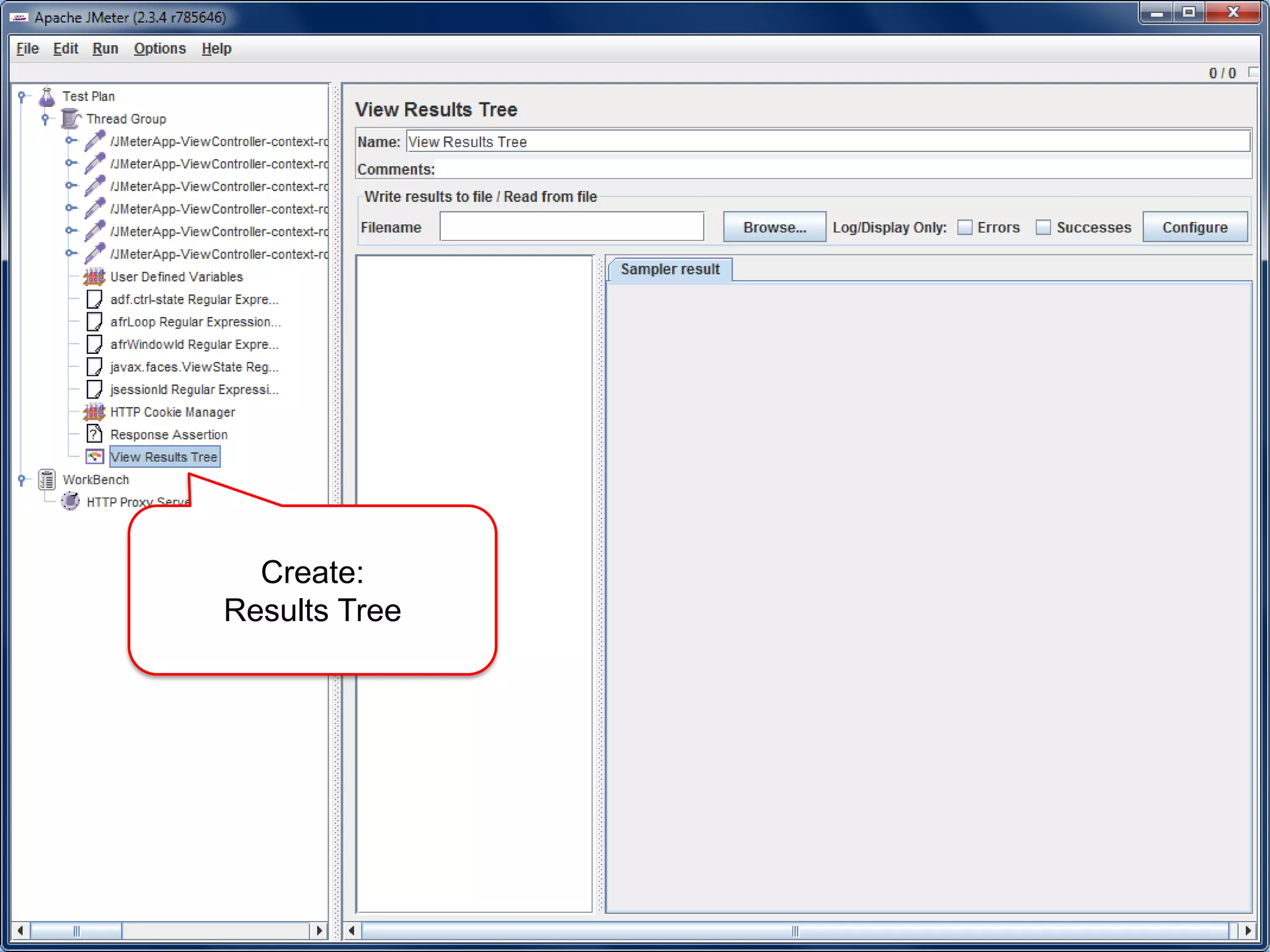Expand the first JMeterApp sampler node
Viewport: 1270px width, 952px height.
[71, 141]
